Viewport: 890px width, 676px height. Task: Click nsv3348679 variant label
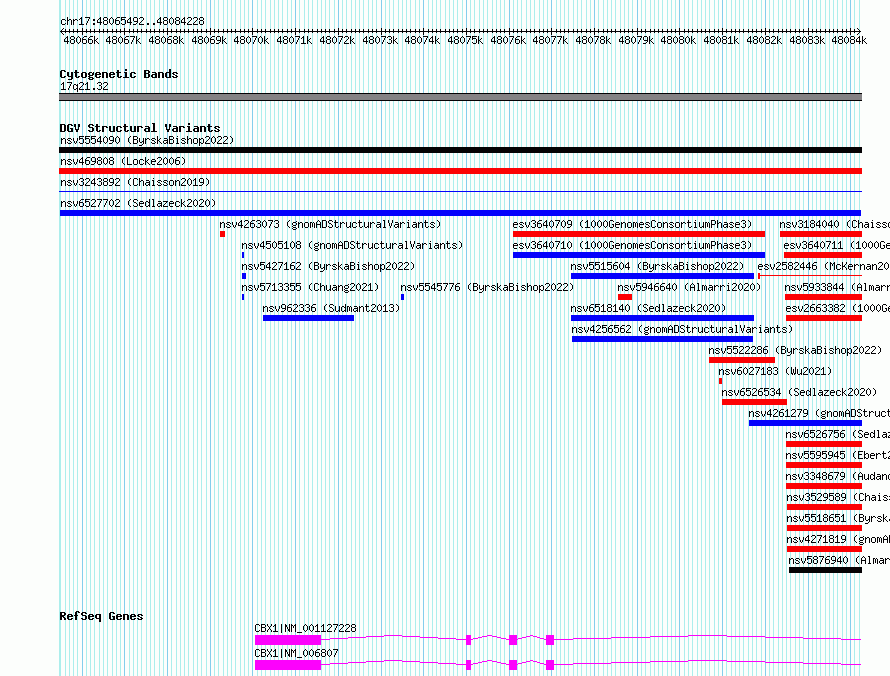coord(838,476)
